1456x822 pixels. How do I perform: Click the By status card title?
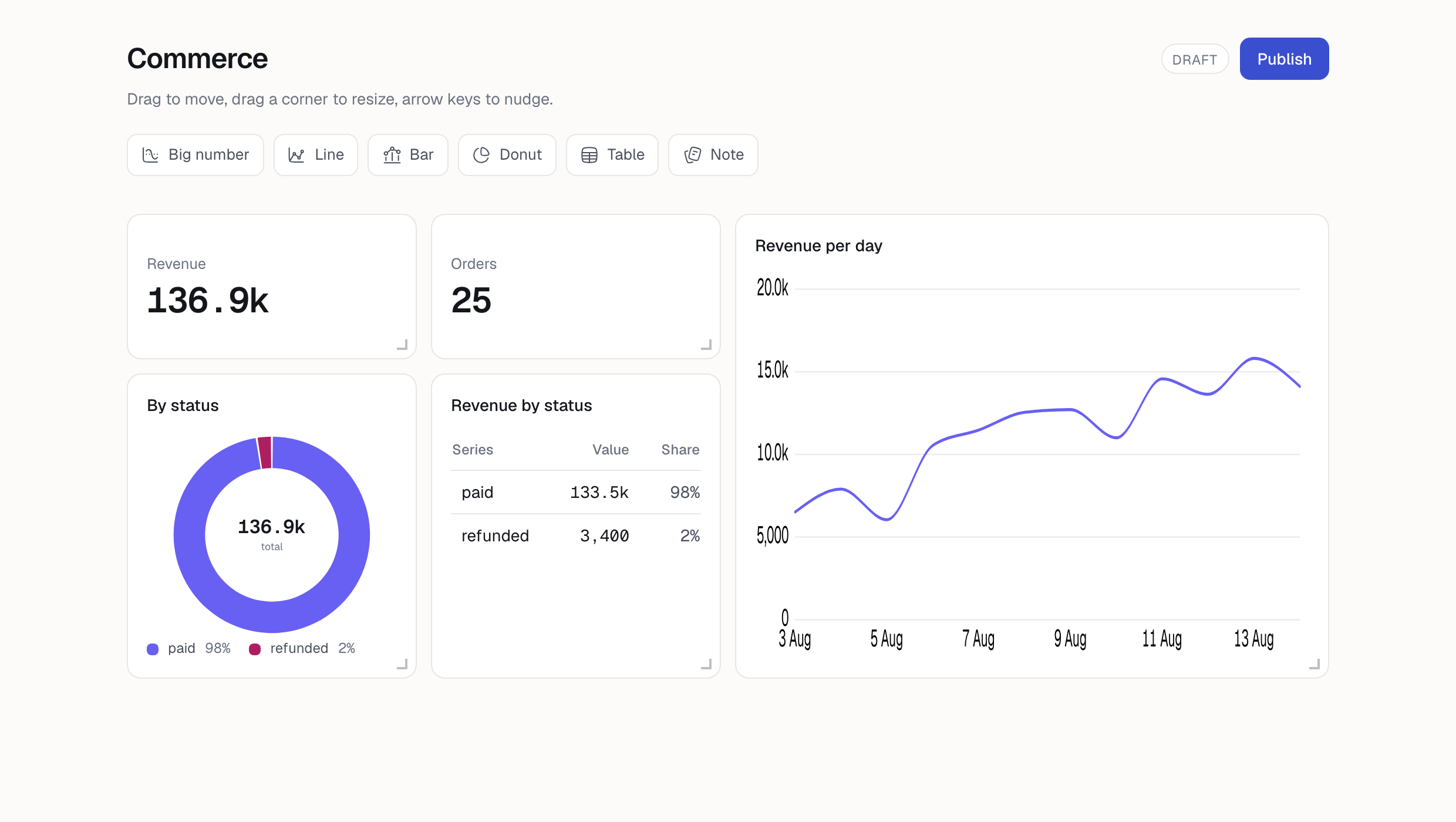(x=183, y=406)
